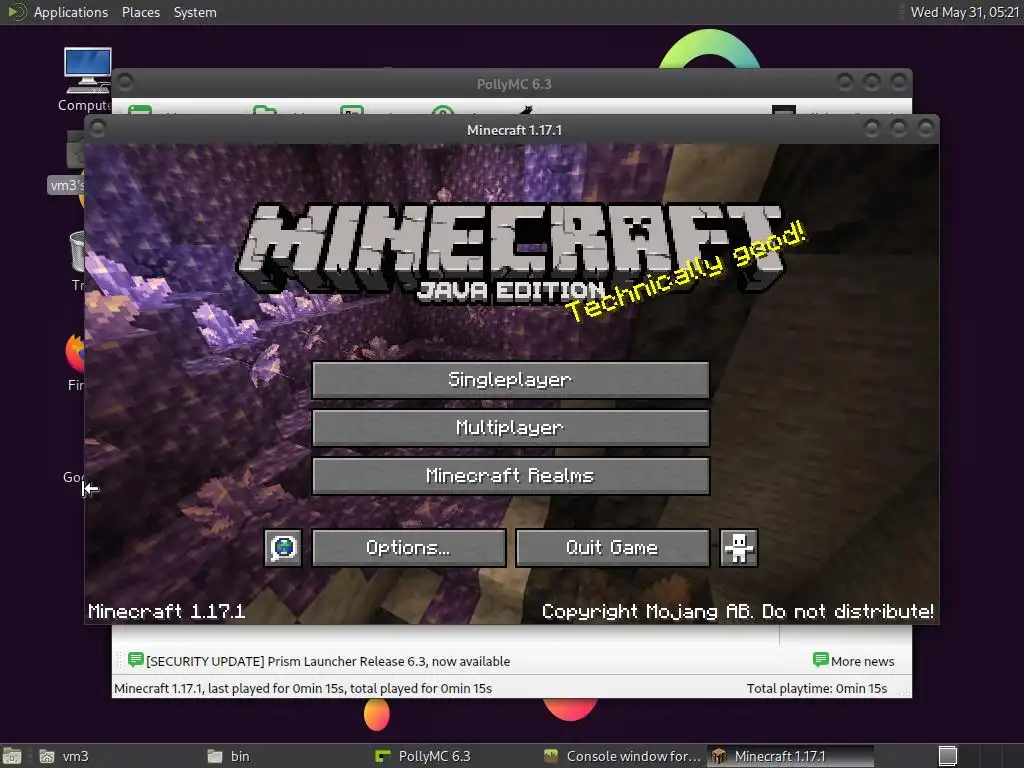Switch to the Console window taskbar entry
The image size is (1024, 768).
click(622, 756)
